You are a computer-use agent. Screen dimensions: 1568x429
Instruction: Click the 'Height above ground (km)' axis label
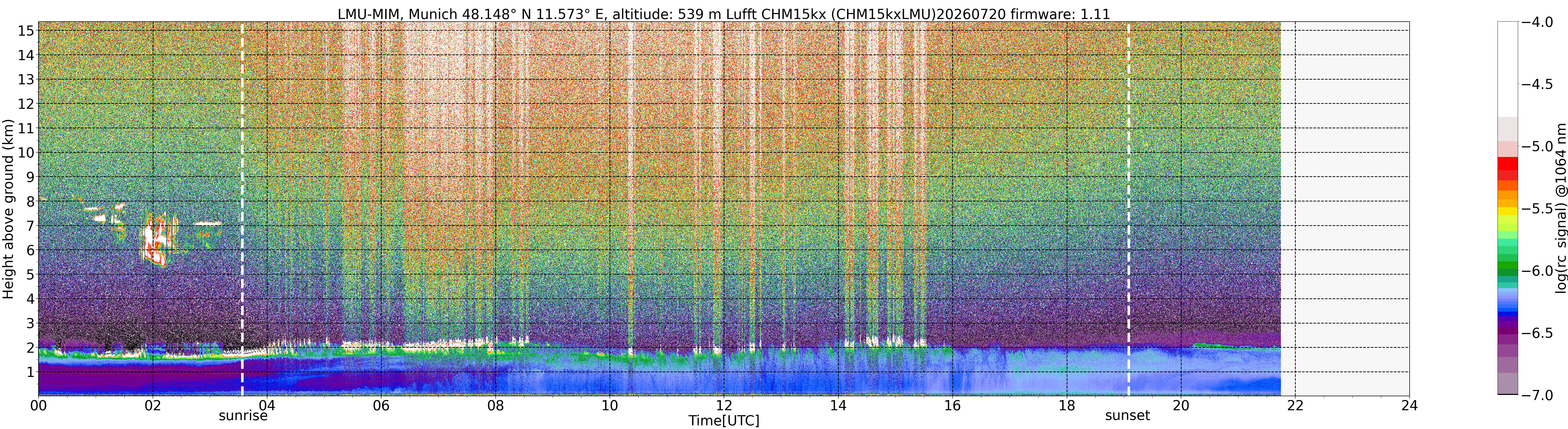(x=8, y=209)
